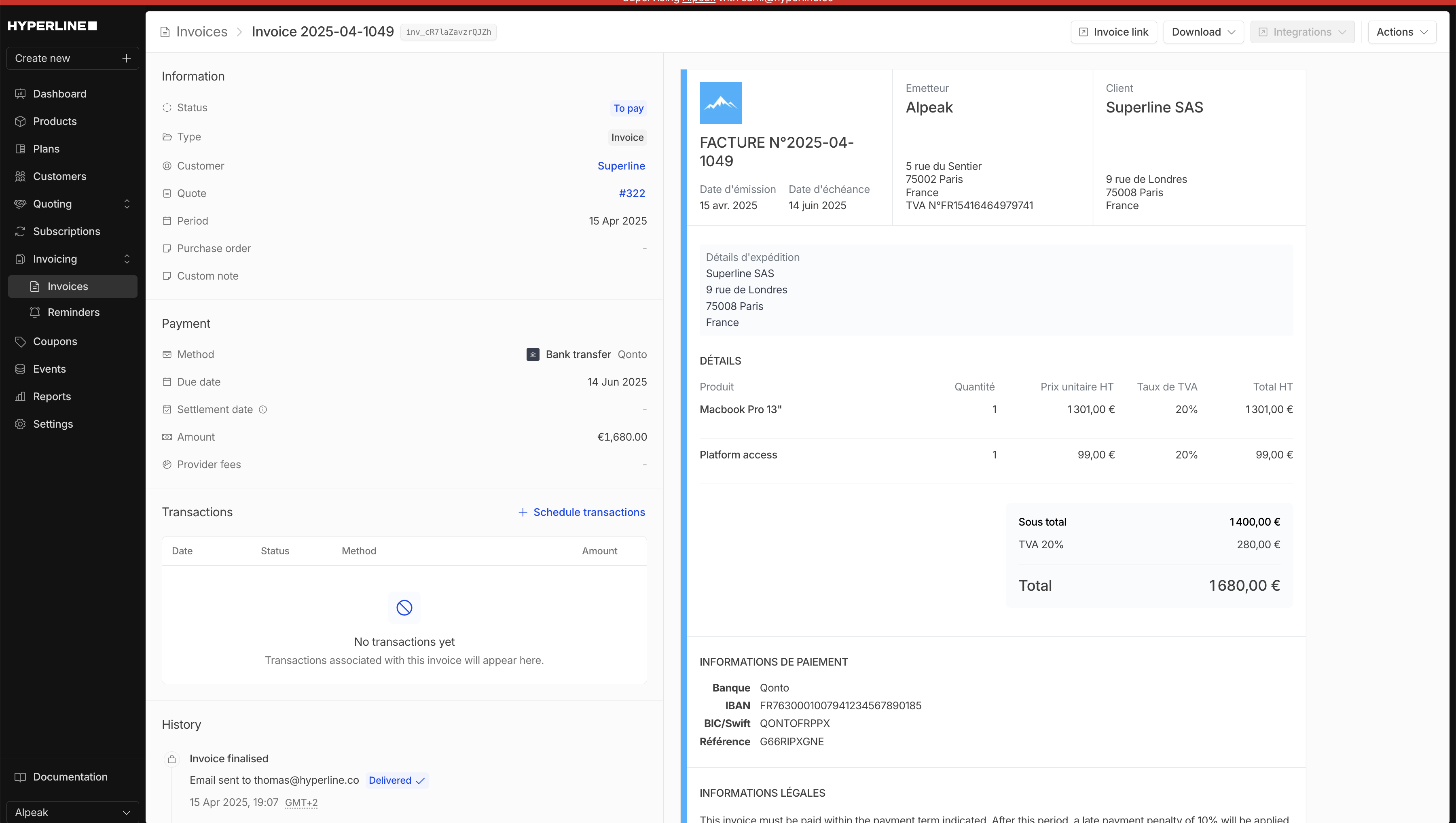Image resolution: width=1456 pixels, height=823 pixels.
Task: Click the bank icon next to Bank transfer
Action: 533,355
